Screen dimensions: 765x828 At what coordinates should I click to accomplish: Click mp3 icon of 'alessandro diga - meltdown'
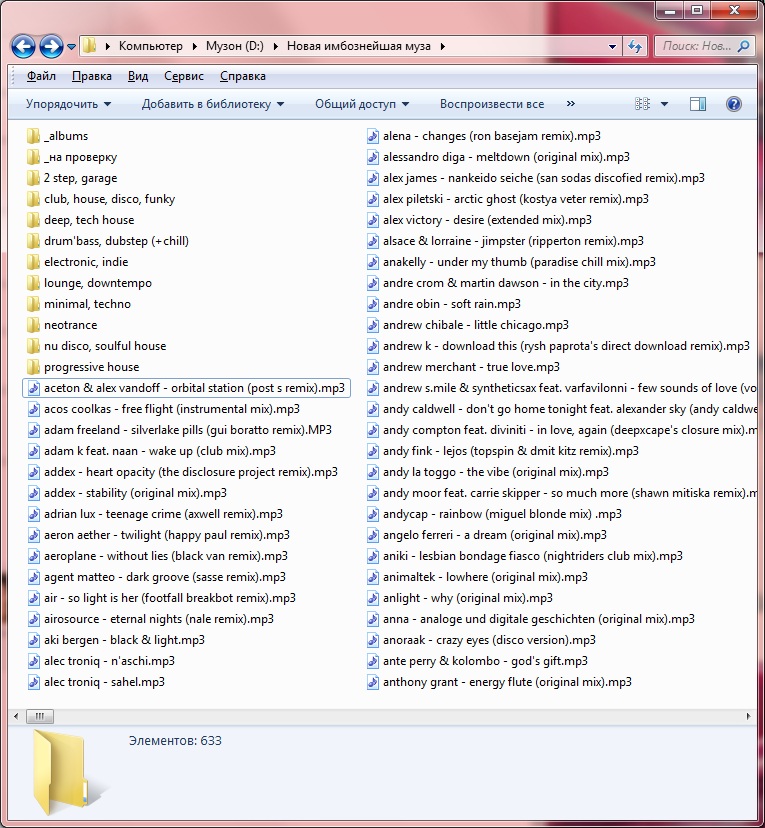[x=373, y=157]
